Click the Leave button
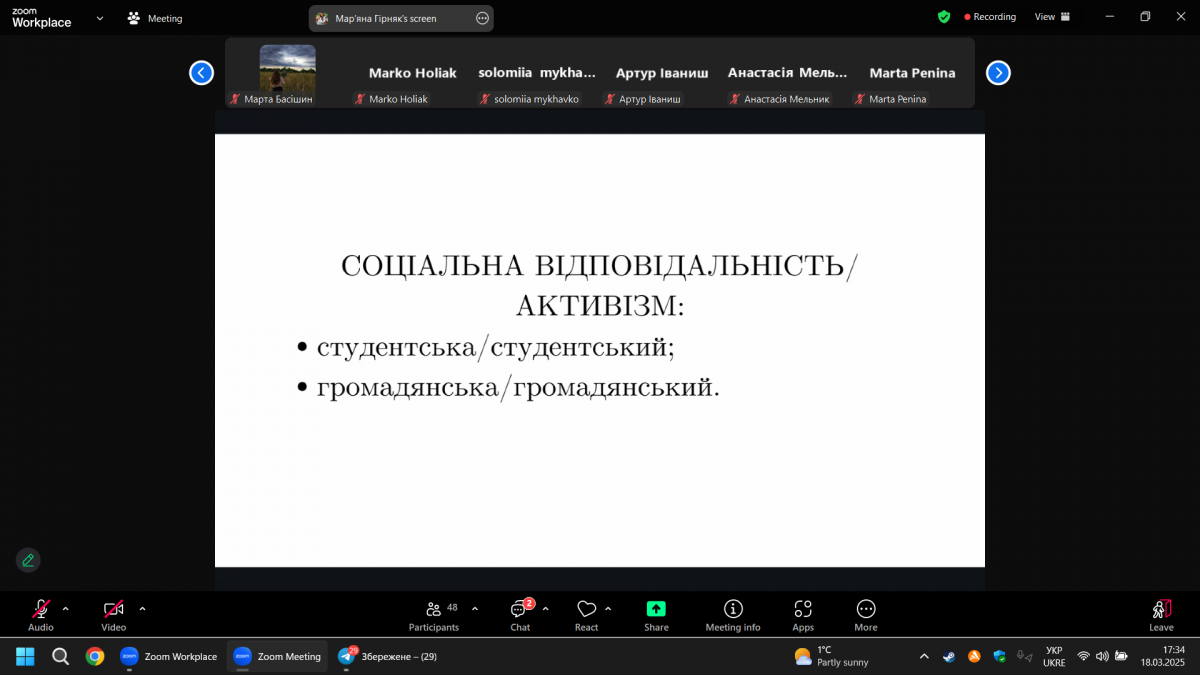Image resolution: width=1200 pixels, height=675 pixels. pos(1161,614)
